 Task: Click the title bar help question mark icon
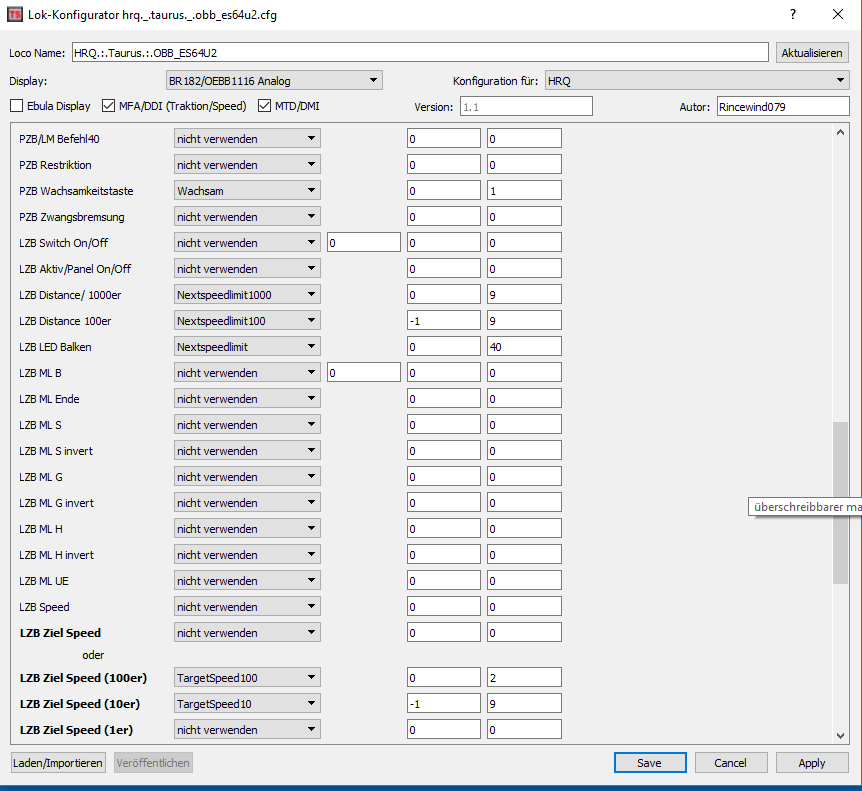point(793,14)
